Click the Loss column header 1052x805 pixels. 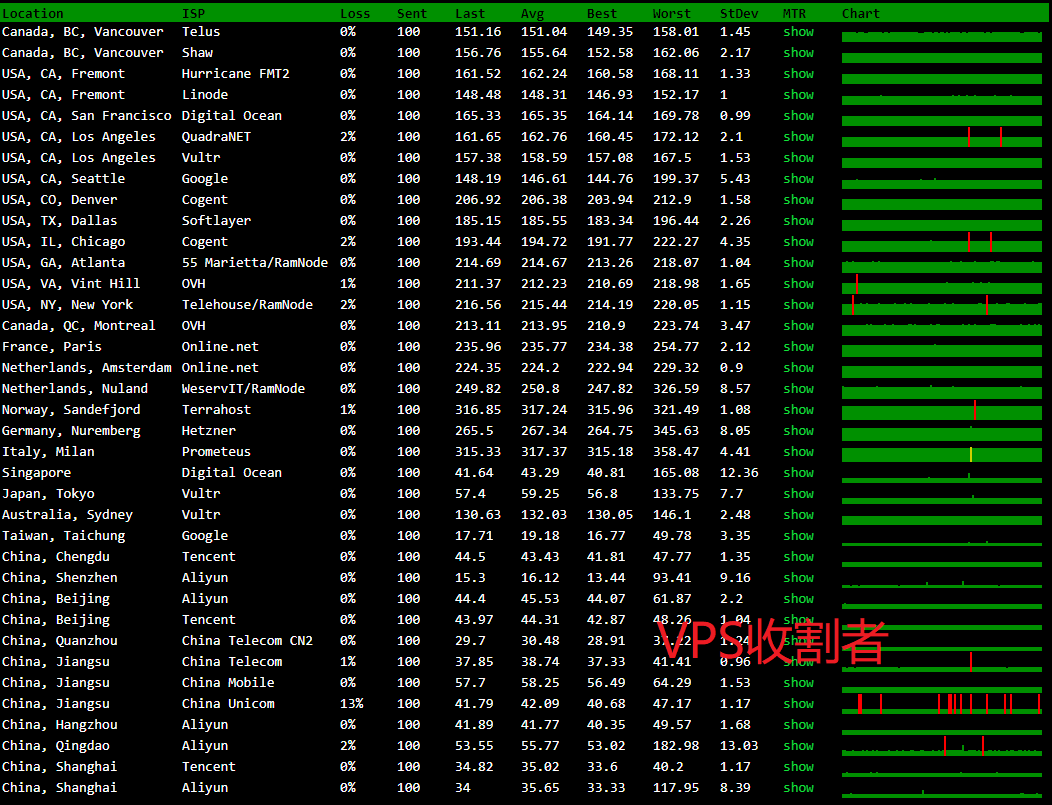[354, 14]
